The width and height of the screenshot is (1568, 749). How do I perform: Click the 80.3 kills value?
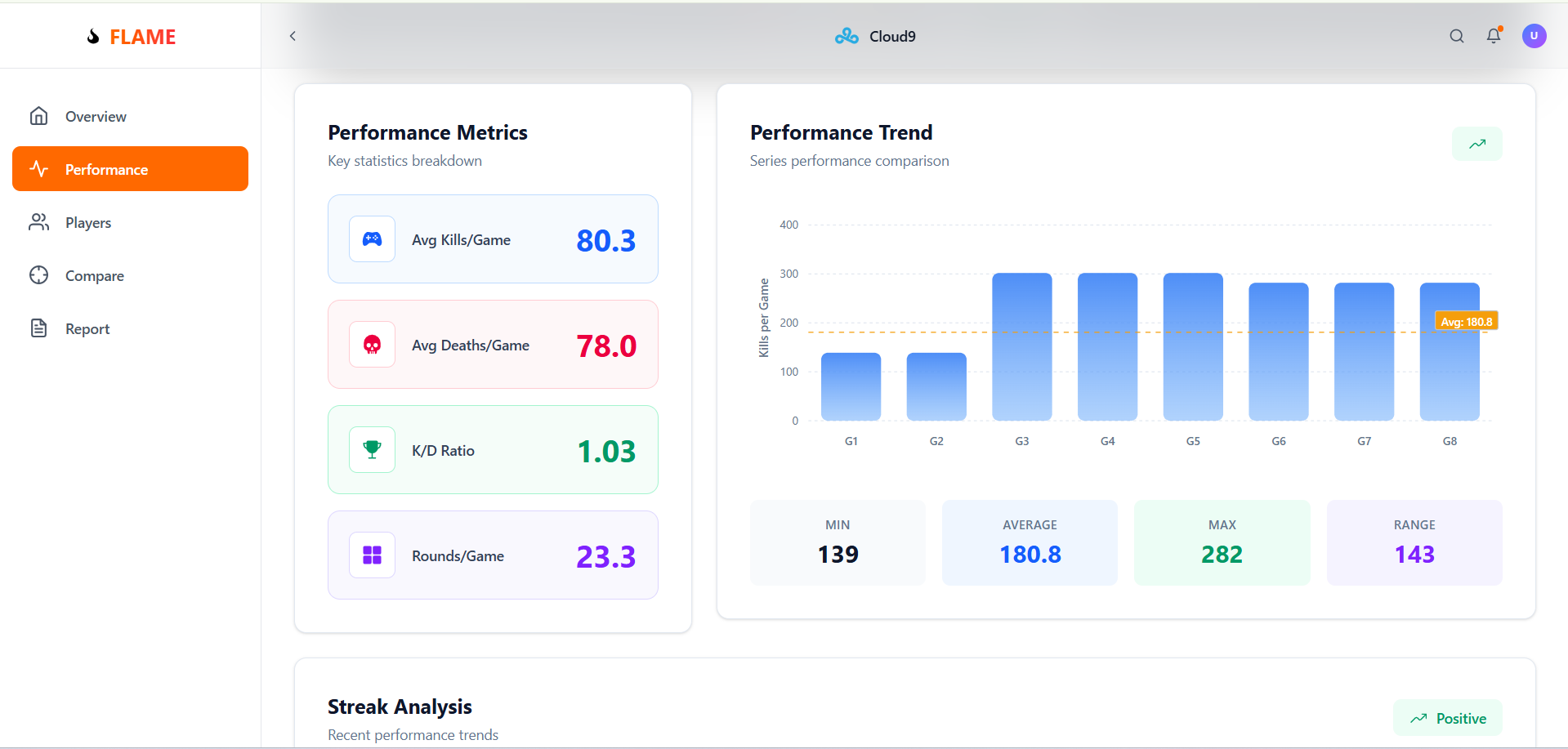(605, 240)
